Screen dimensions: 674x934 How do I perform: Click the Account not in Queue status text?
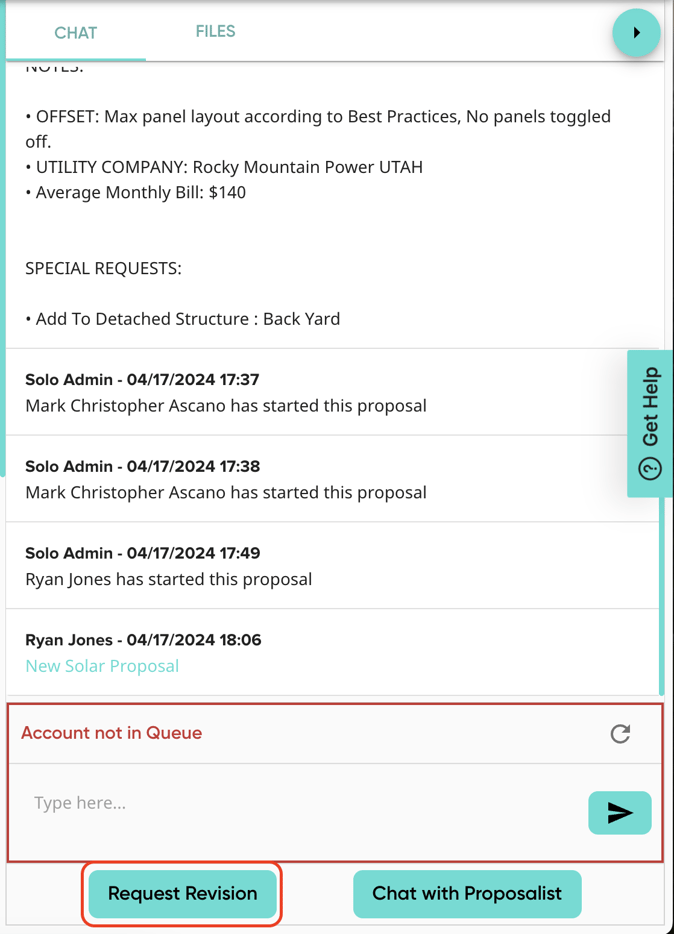[x=111, y=733]
